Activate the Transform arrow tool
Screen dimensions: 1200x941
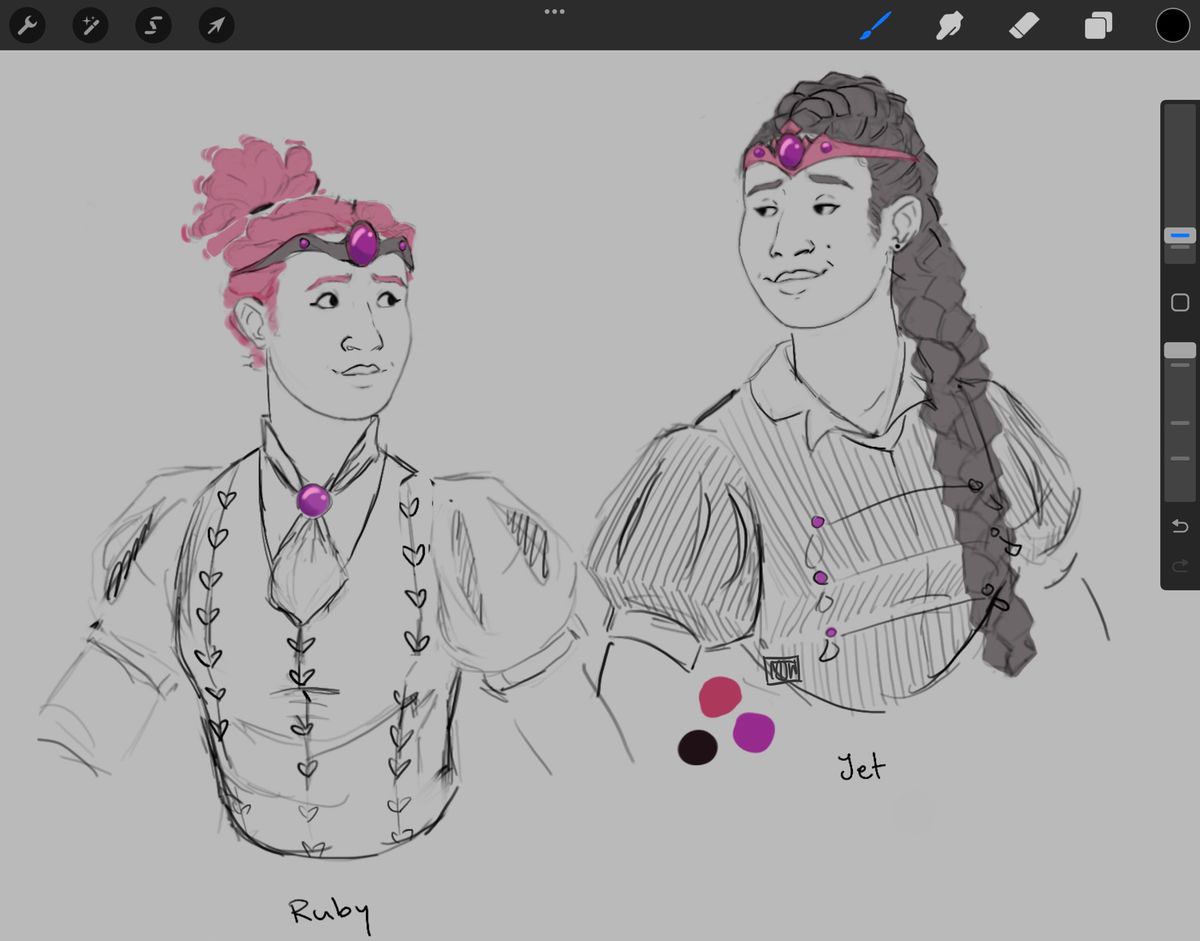coord(216,25)
